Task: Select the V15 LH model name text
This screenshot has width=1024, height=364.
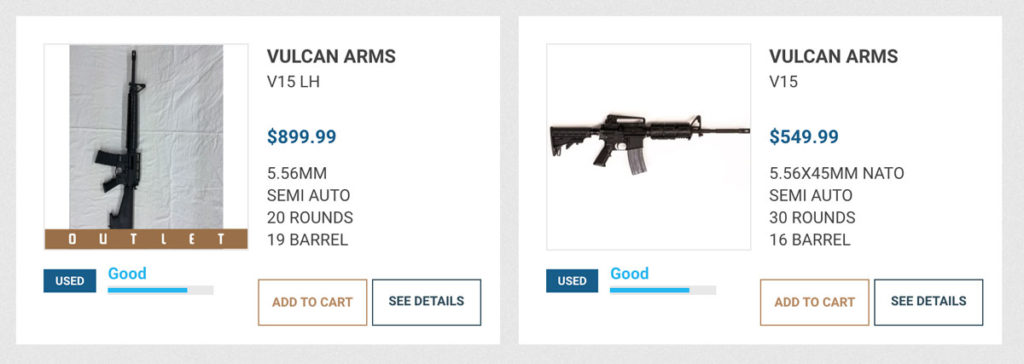Action: click(x=293, y=82)
